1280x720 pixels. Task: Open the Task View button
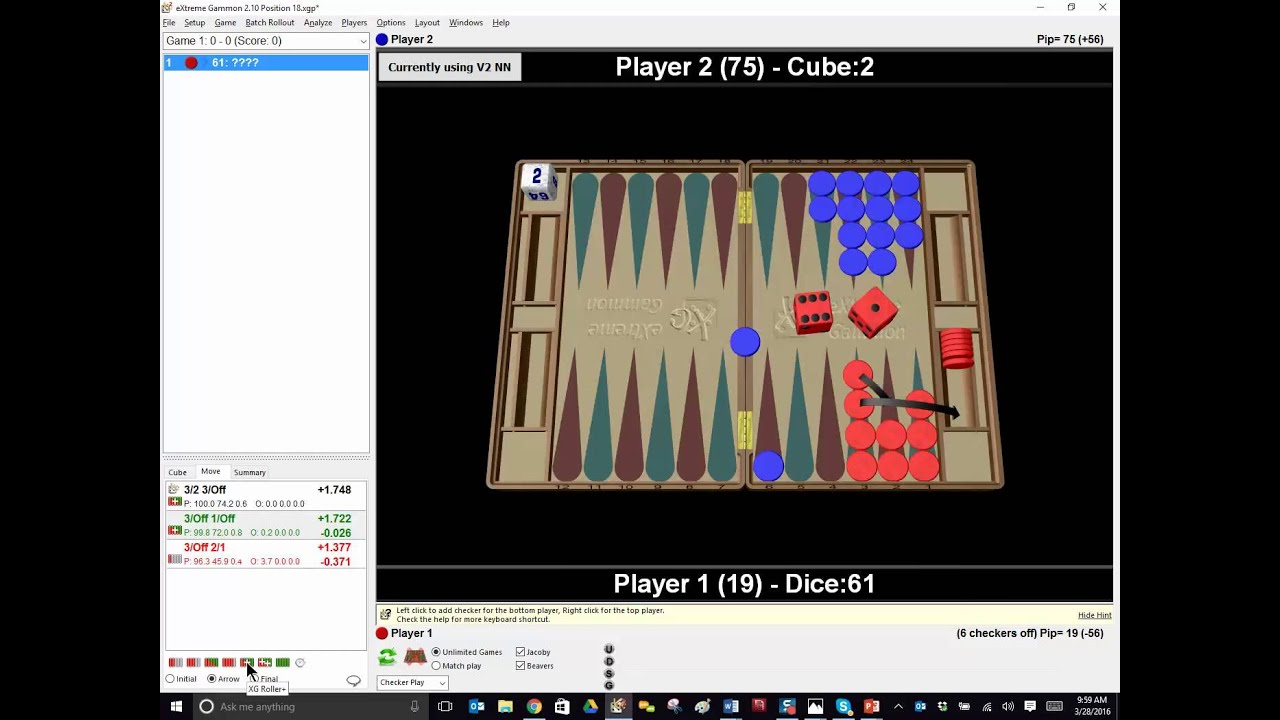point(445,706)
